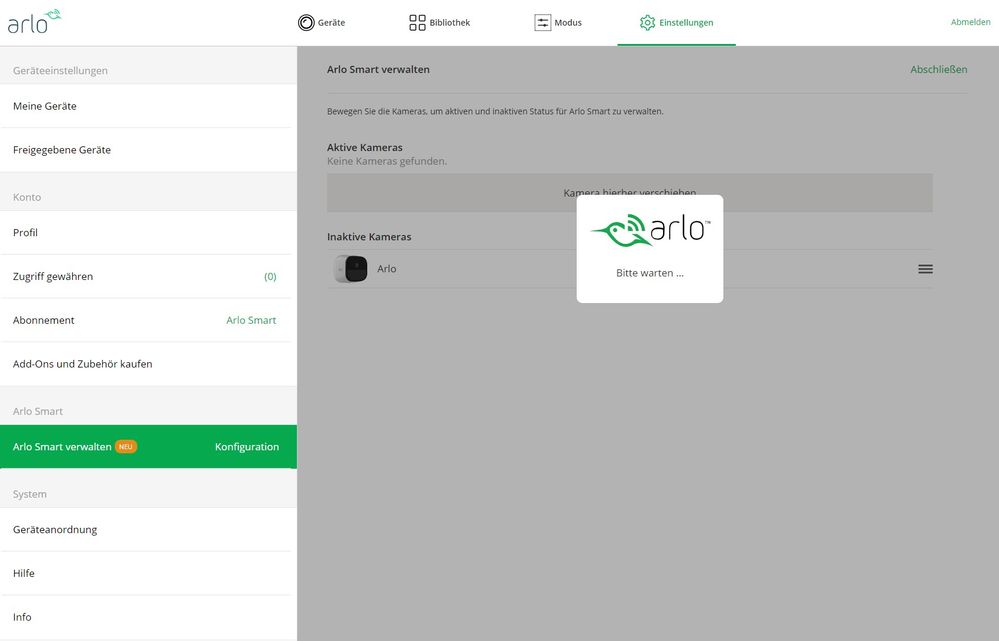The width and height of the screenshot is (999, 641).
Task: Click the Arlo logo in the loading dialog
Action: [x=650, y=230]
